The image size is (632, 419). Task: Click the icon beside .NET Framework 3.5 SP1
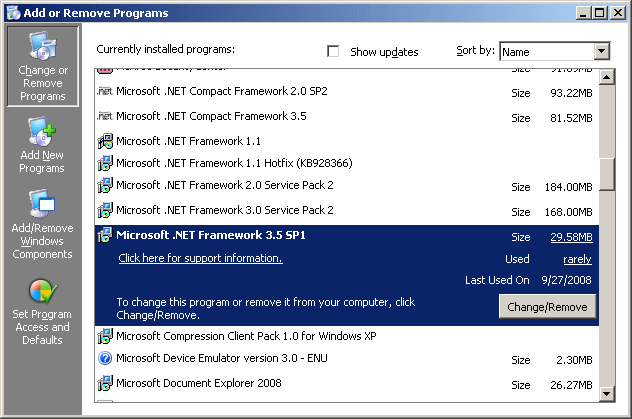[105, 235]
